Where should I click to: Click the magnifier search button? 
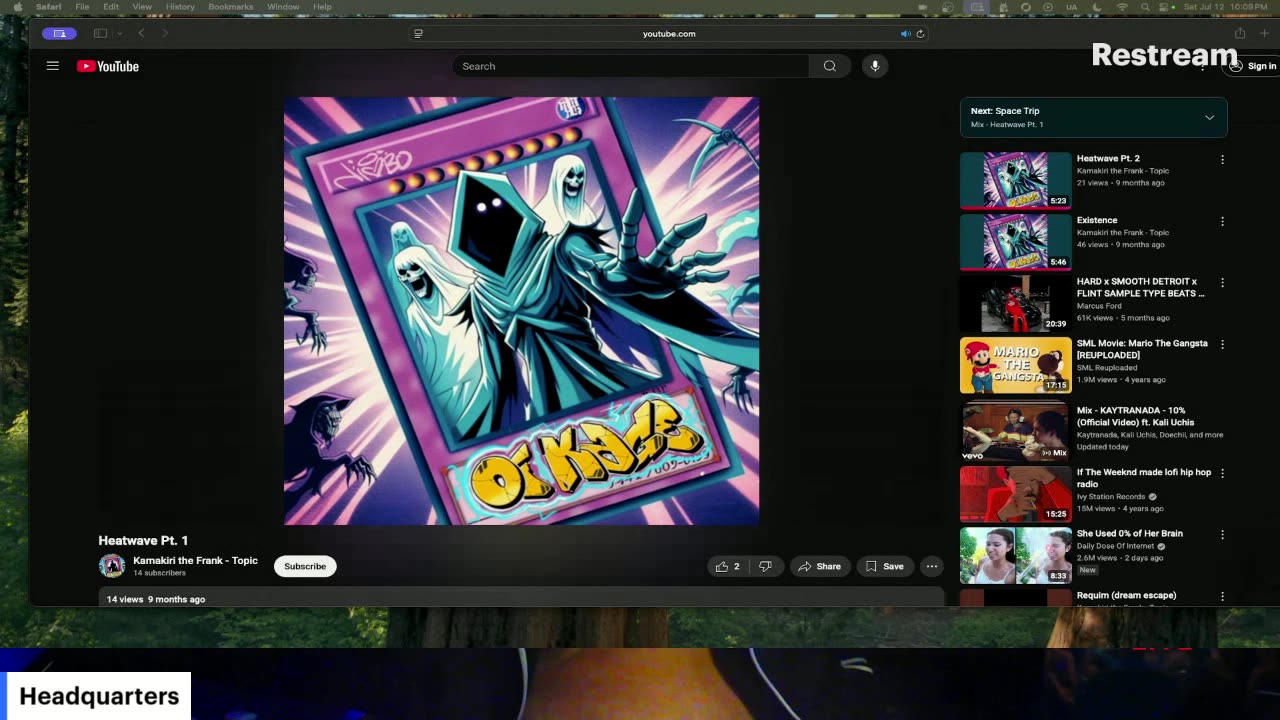pyautogui.click(x=830, y=66)
